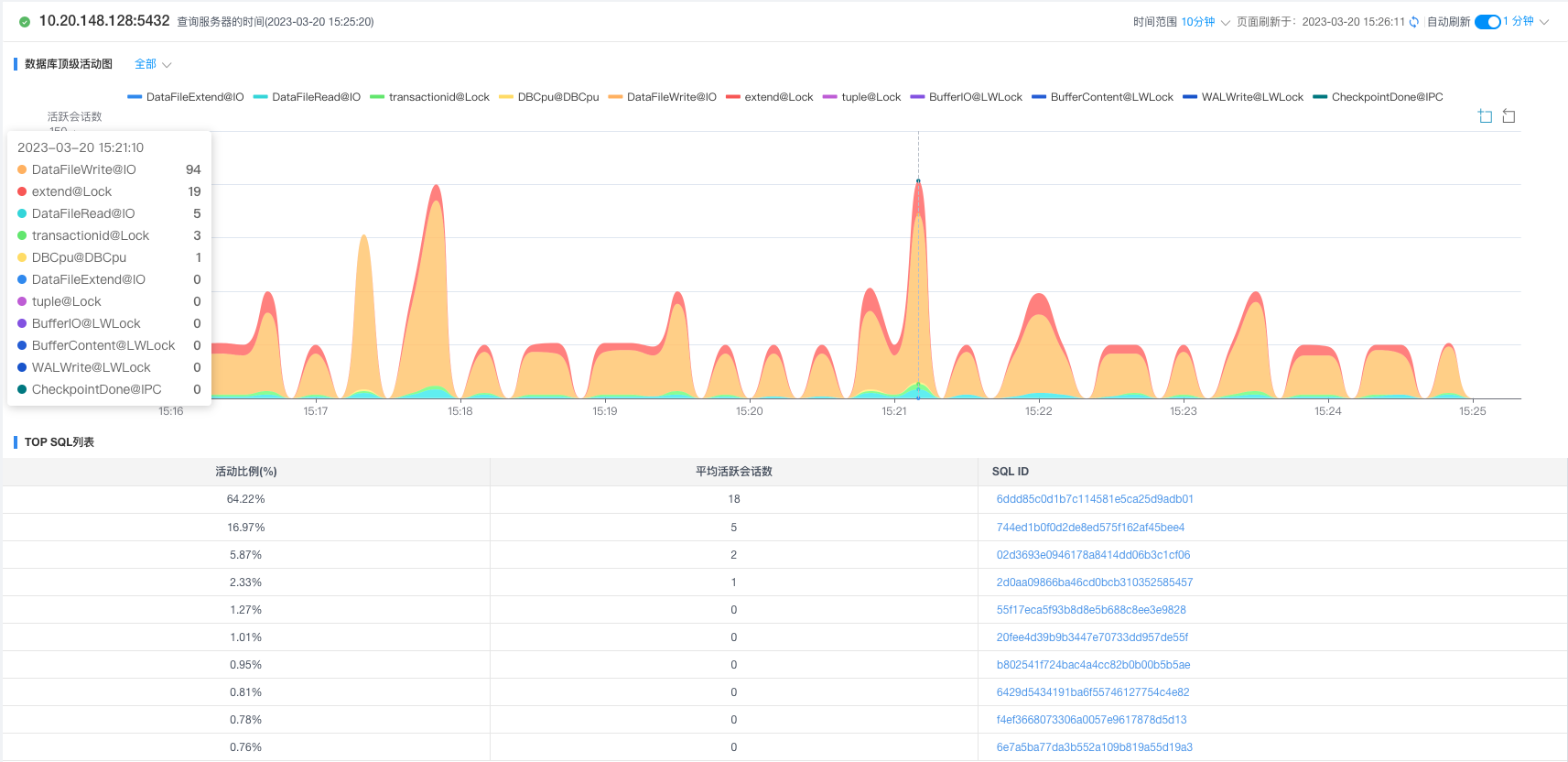Turn off the auto refresh switch

click(1487, 22)
